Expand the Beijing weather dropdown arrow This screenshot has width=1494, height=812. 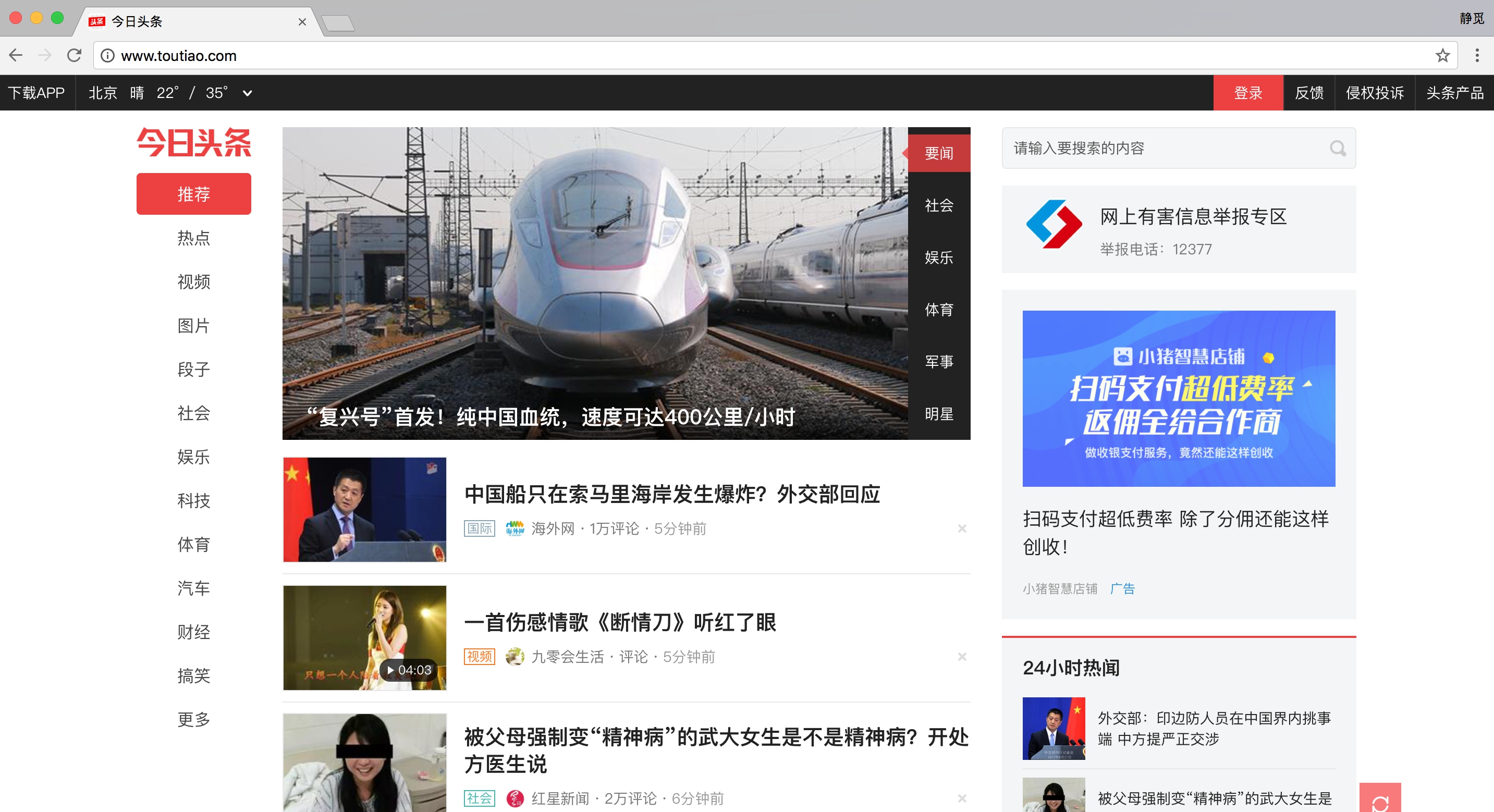[x=247, y=93]
